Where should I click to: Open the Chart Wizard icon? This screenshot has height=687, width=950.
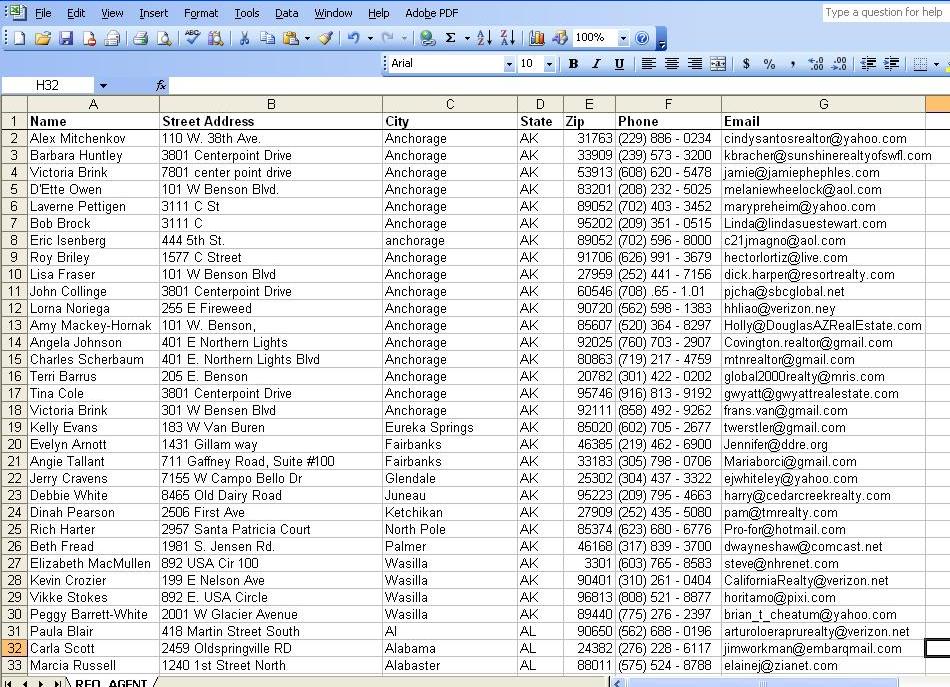coord(537,38)
